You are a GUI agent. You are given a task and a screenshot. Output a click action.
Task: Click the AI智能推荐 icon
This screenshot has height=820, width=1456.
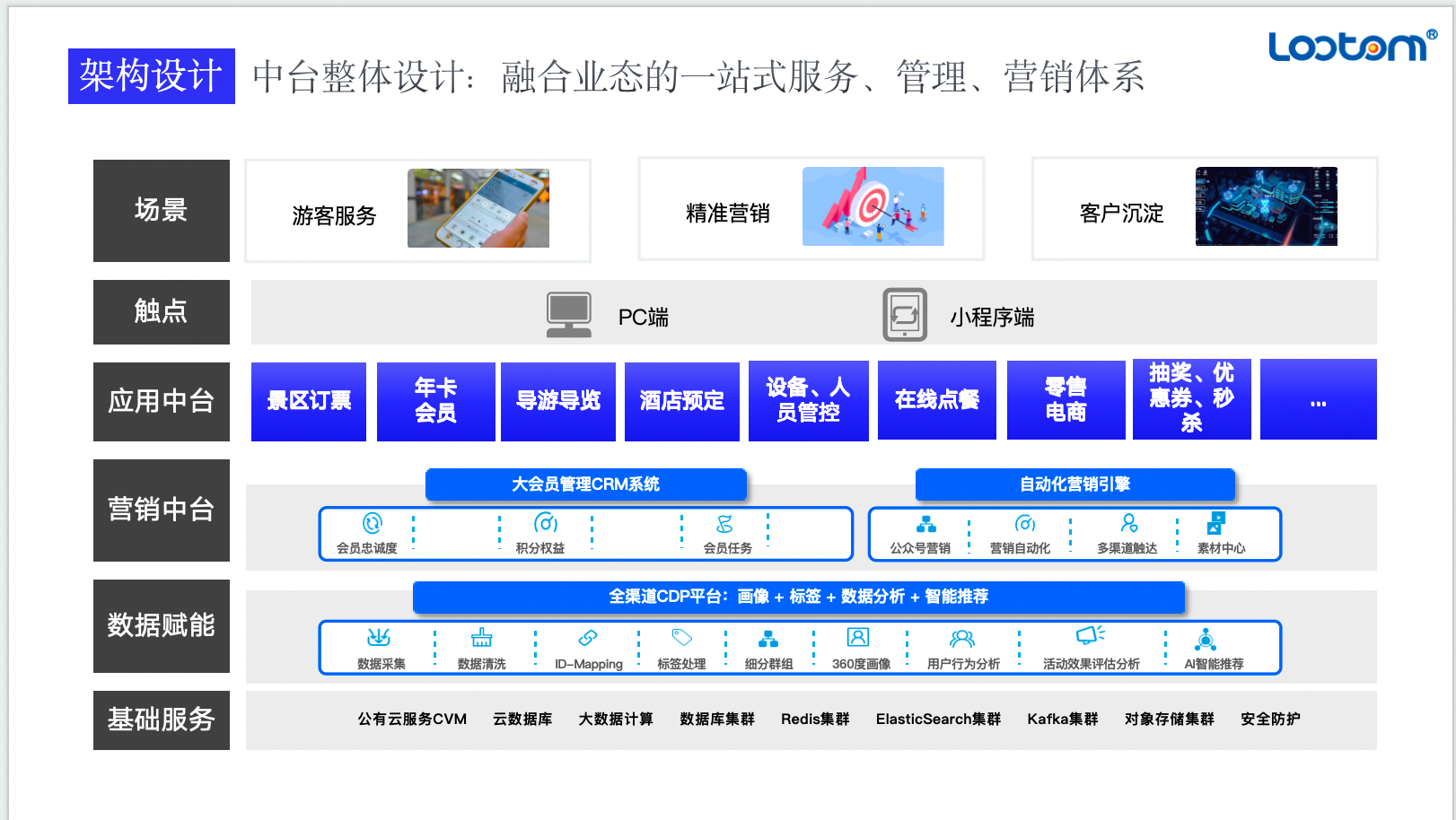pyautogui.click(x=1206, y=639)
